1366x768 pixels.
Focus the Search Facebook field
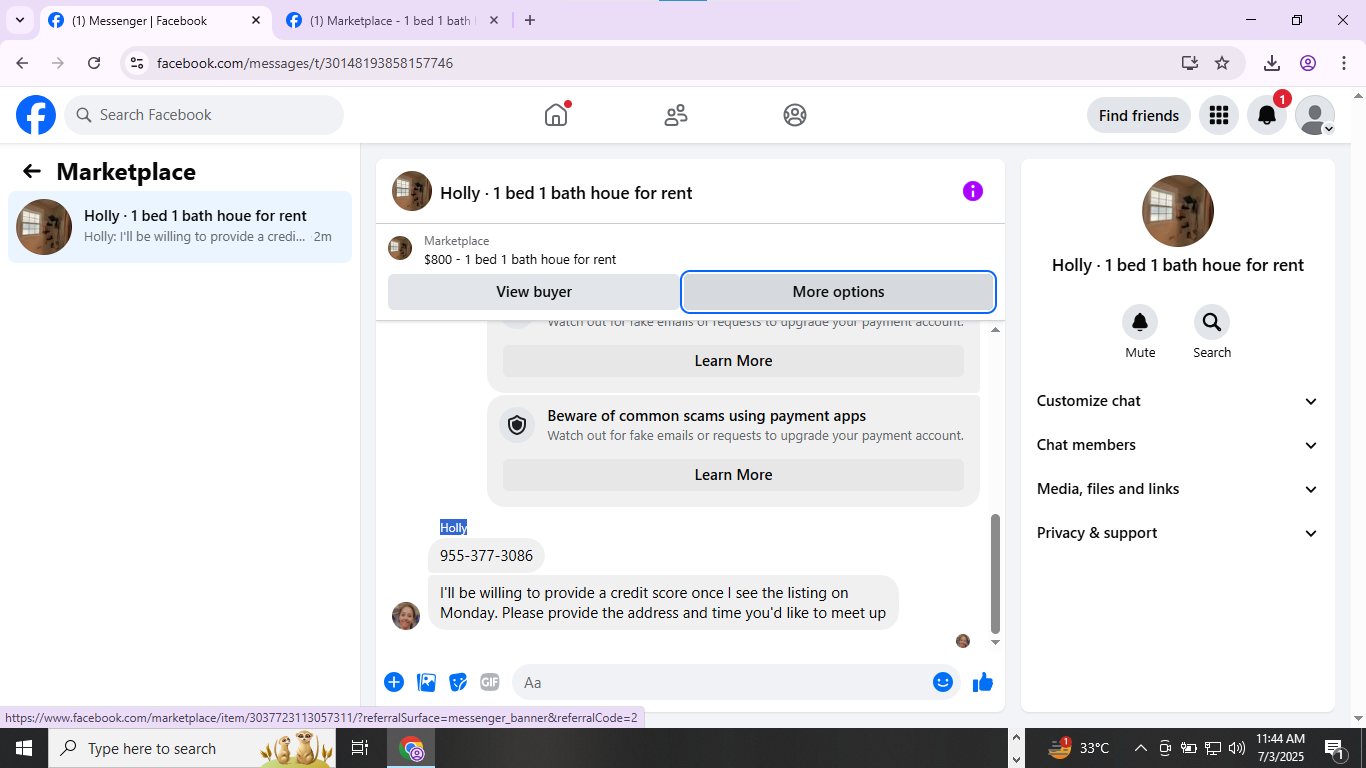click(204, 115)
